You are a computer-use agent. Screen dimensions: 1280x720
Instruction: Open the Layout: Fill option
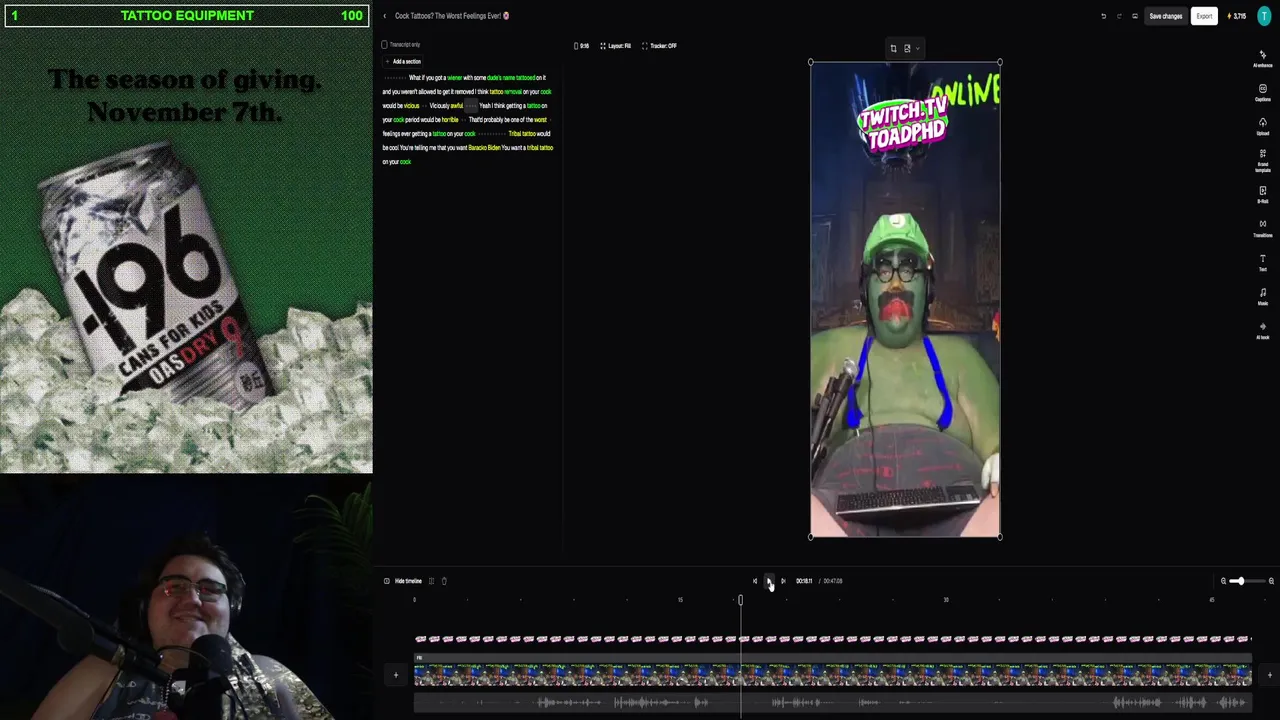click(615, 46)
